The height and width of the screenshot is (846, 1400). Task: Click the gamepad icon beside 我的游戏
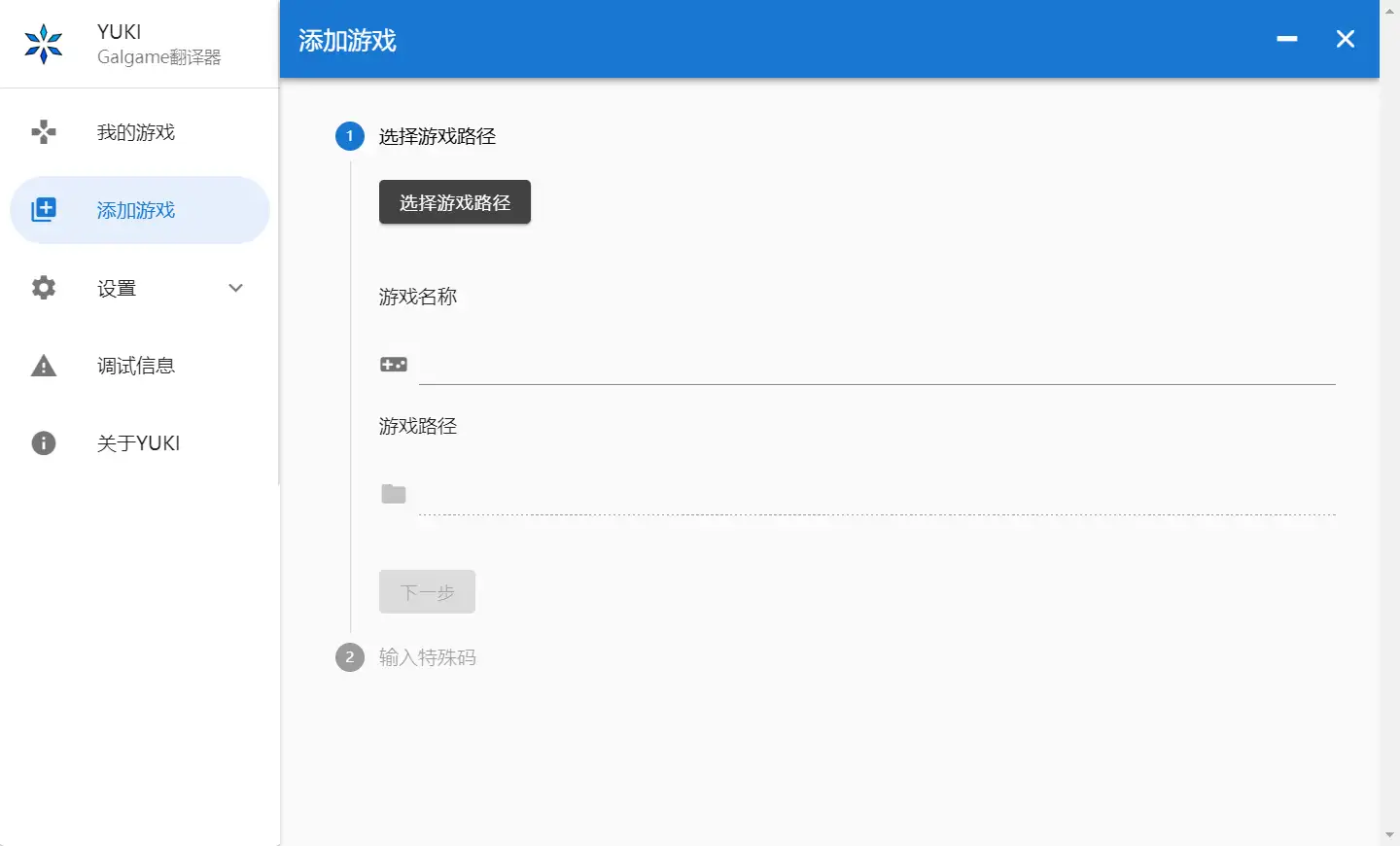pos(44,132)
